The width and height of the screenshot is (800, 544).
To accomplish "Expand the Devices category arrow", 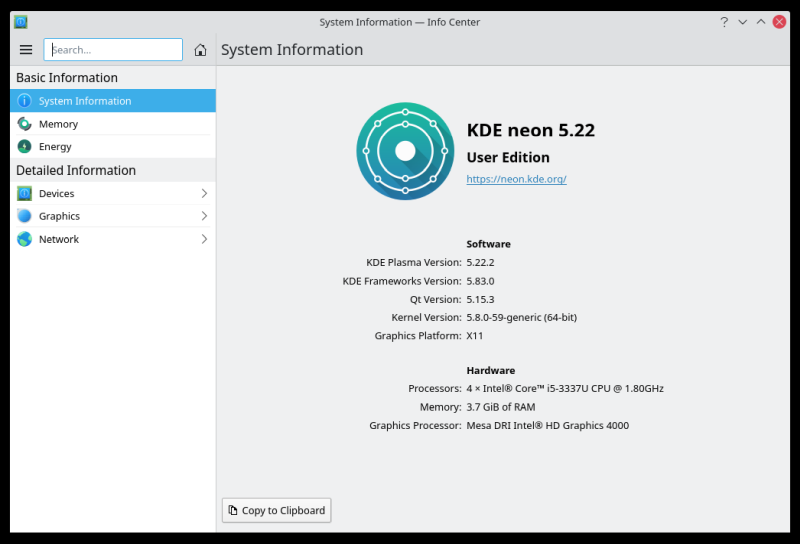I will coord(204,194).
